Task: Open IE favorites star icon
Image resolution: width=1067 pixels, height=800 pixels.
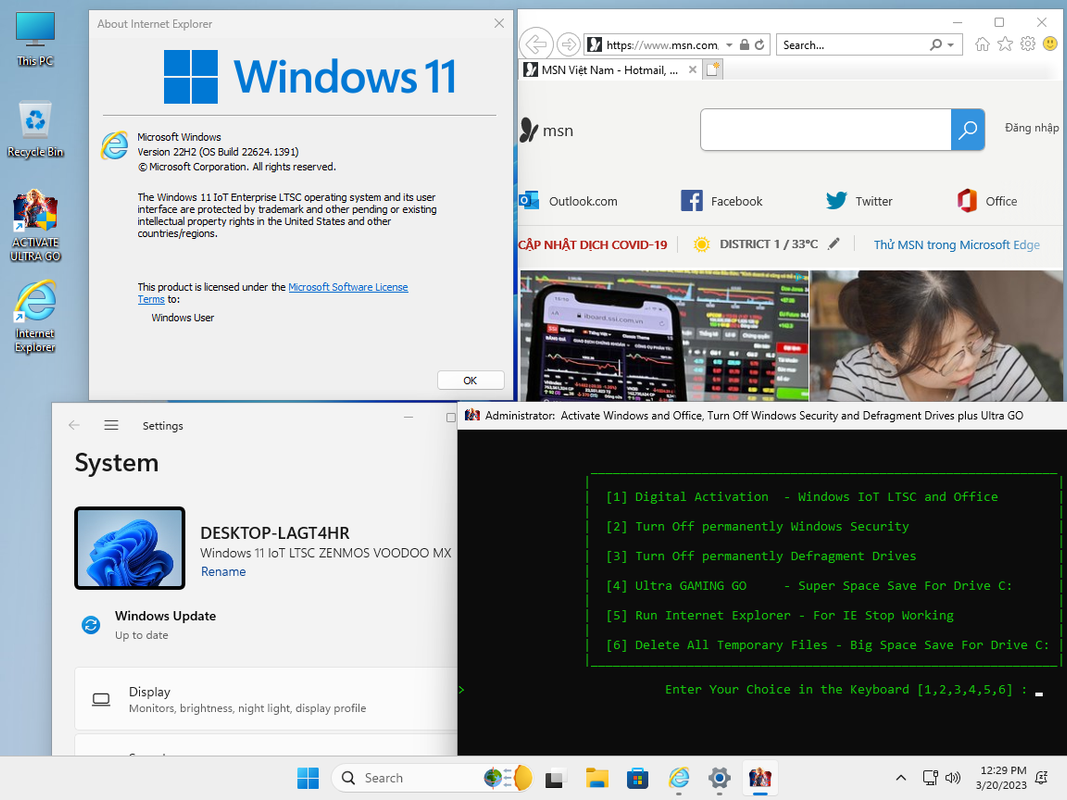Action: coord(1004,44)
